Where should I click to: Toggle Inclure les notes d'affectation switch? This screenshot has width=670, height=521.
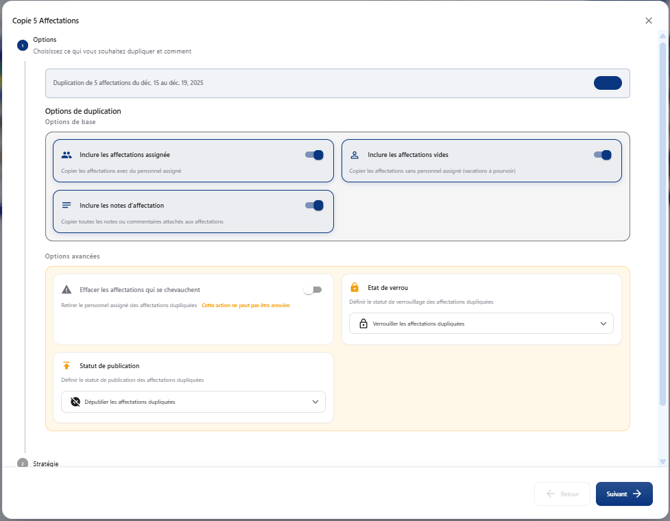click(314, 205)
